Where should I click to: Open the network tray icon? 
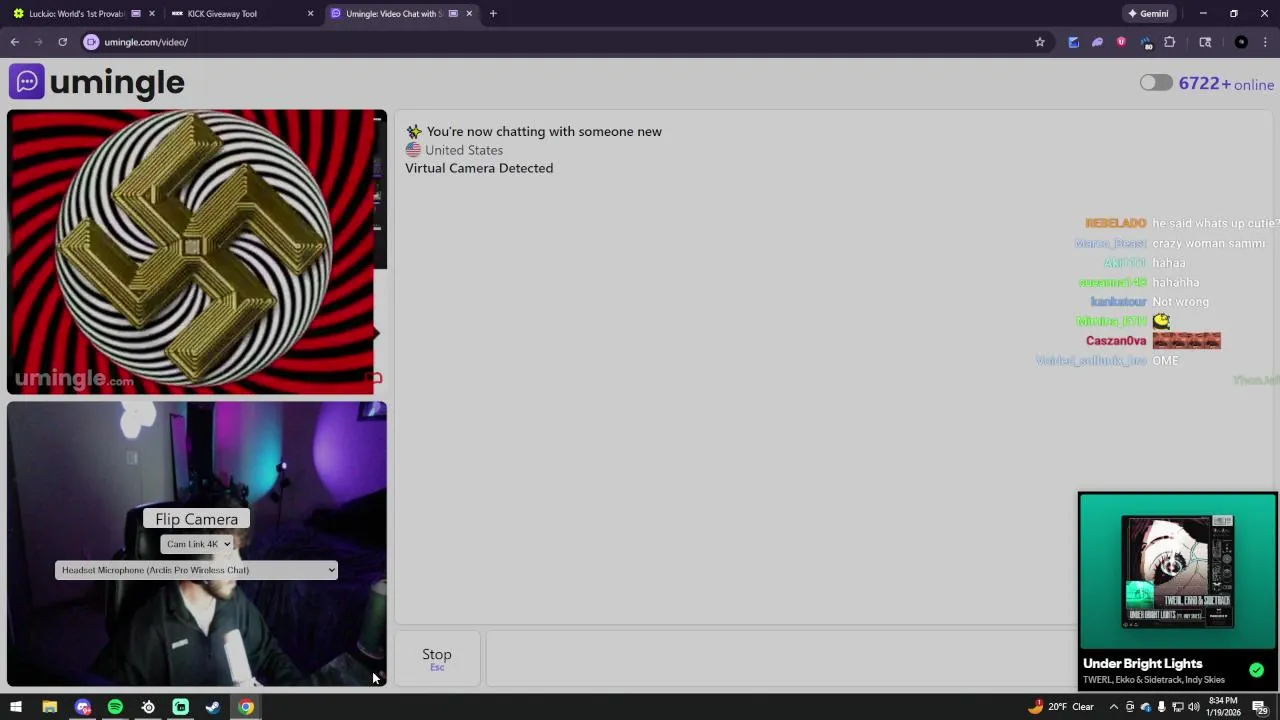pos(1178,707)
